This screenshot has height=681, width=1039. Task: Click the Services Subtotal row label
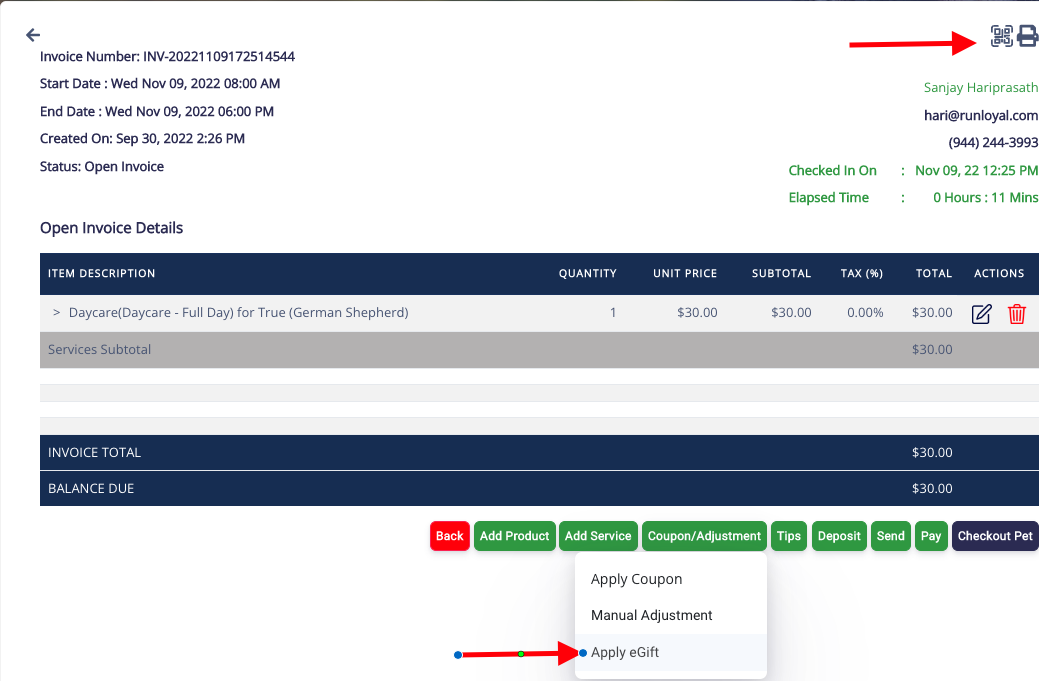[x=99, y=350]
